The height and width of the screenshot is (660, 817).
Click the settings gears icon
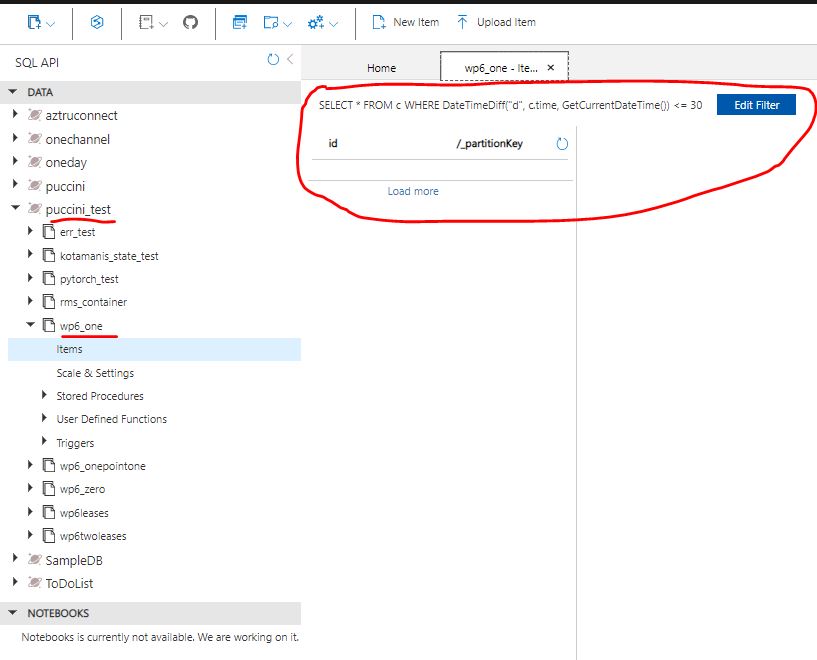point(316,22)
